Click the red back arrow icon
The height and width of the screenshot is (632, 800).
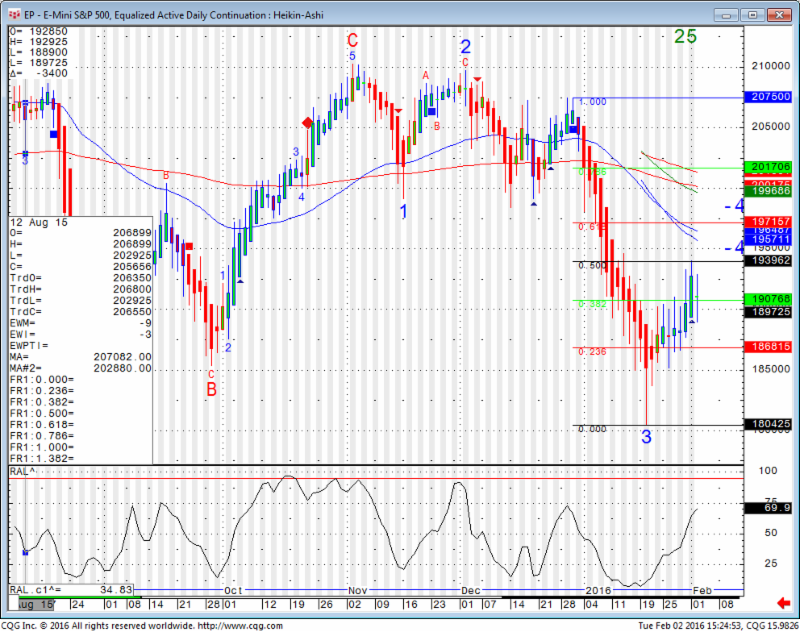pyautogui.click(x=784, y=603)
